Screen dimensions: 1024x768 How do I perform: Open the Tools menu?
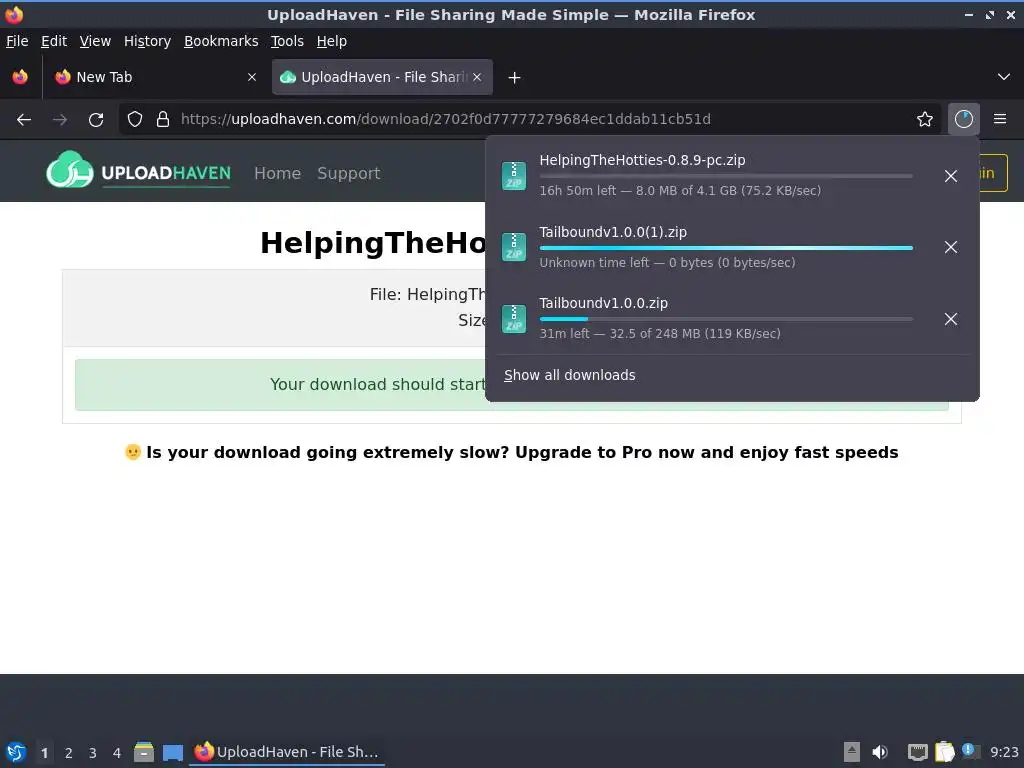tap(287, 41)
